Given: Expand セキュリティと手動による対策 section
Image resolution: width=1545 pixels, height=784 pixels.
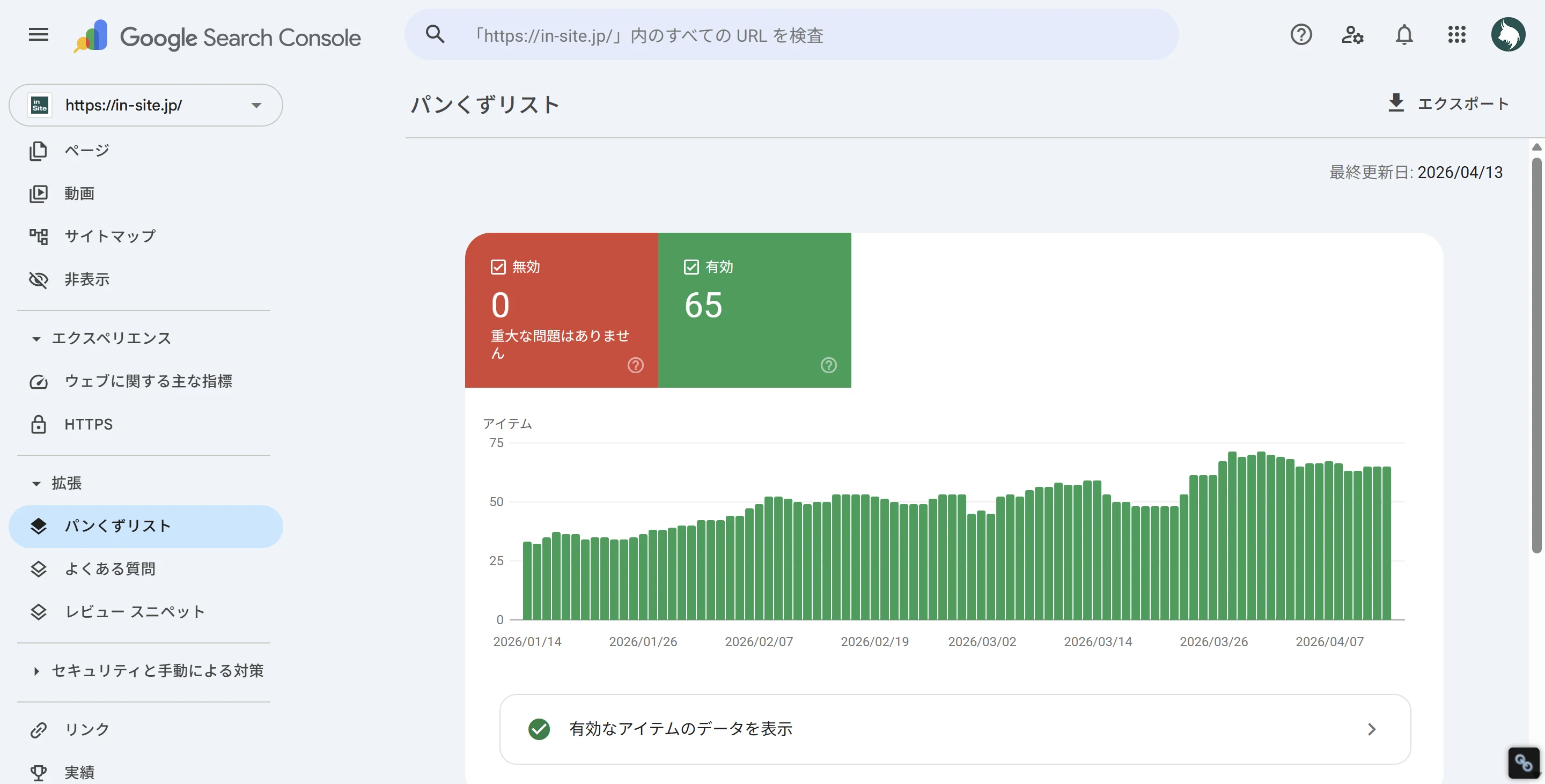Looking at the screenshot, I should point(35,671).
